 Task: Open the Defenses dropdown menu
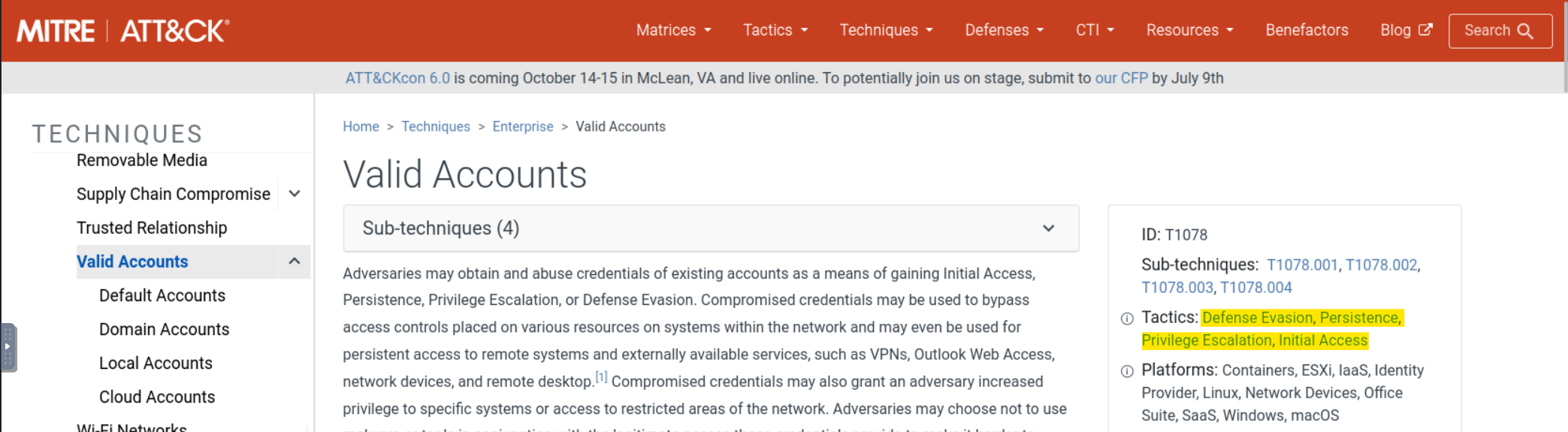[1005, 30]
